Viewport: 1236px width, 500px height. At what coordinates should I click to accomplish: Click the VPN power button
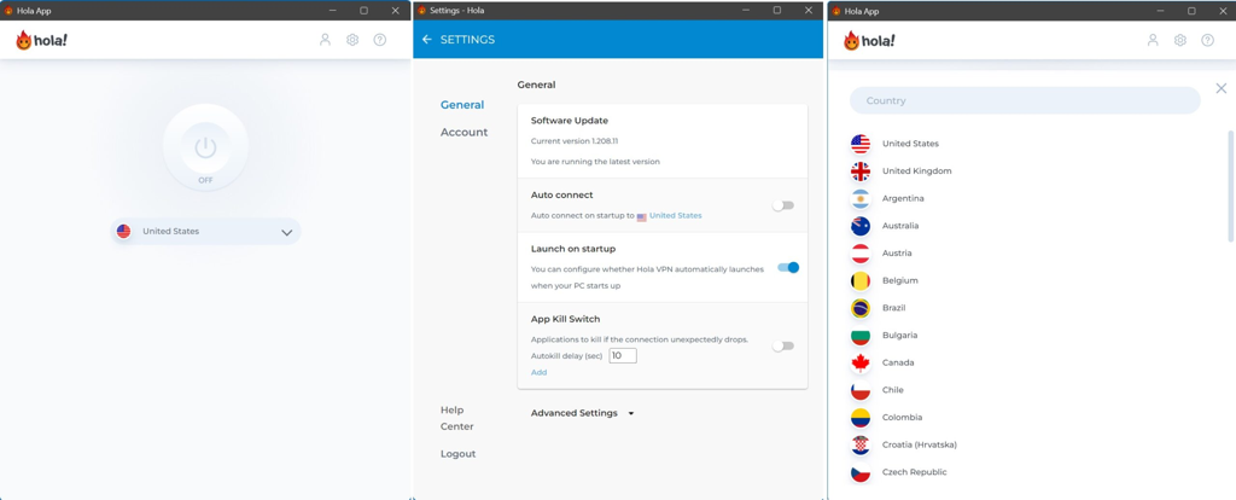pos(205,148)
